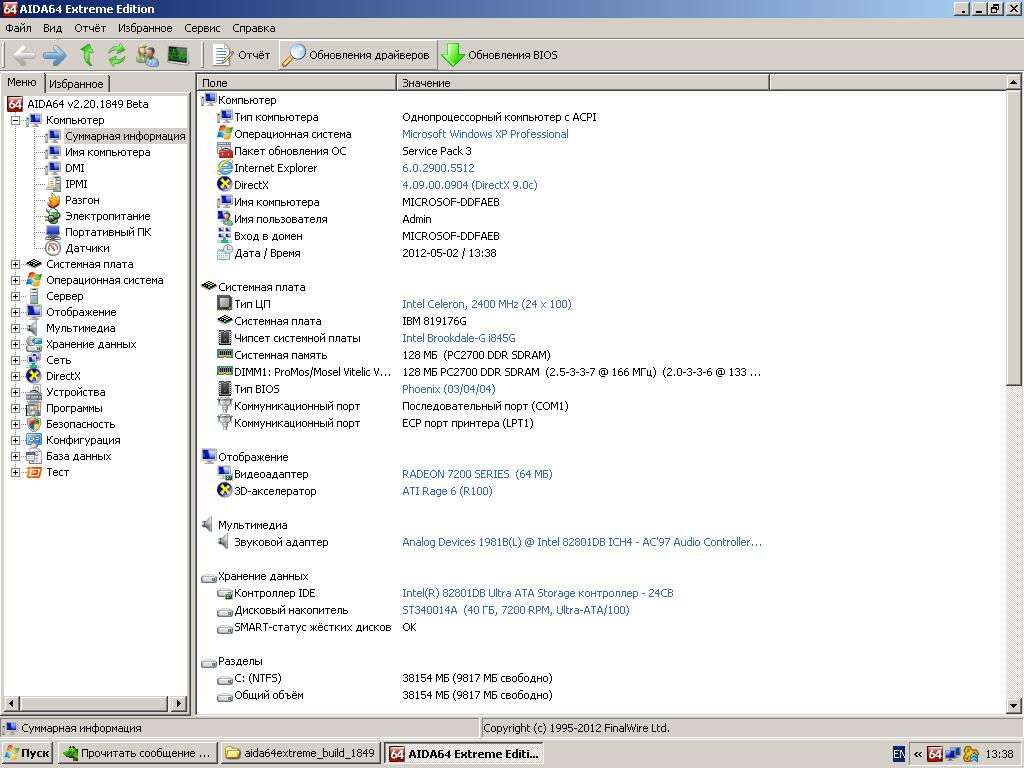
Task: Open the Прочитать сообщение taskbar item
Action: pyautogui.click(x=138, y=754)
